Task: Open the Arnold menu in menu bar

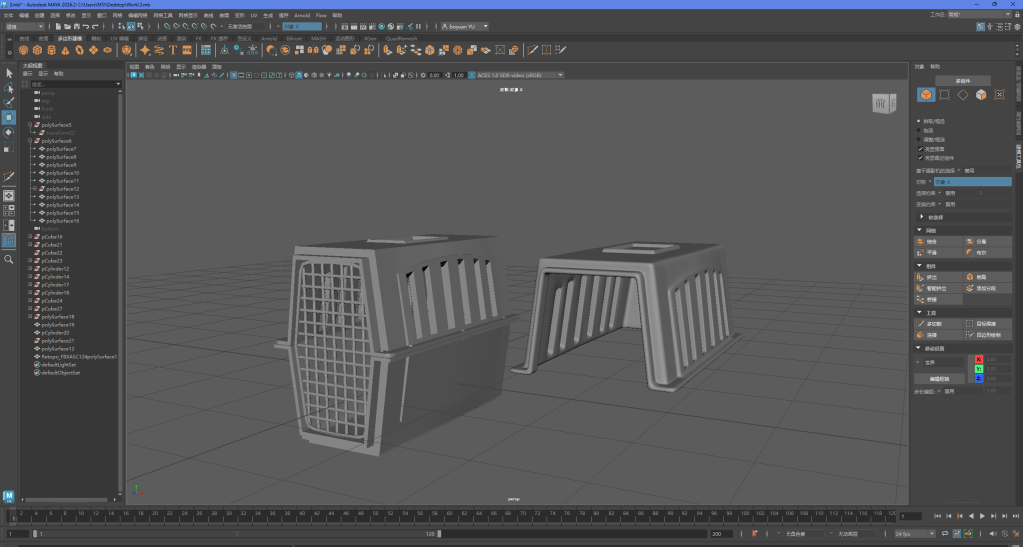Action: [x=301, y=16]
